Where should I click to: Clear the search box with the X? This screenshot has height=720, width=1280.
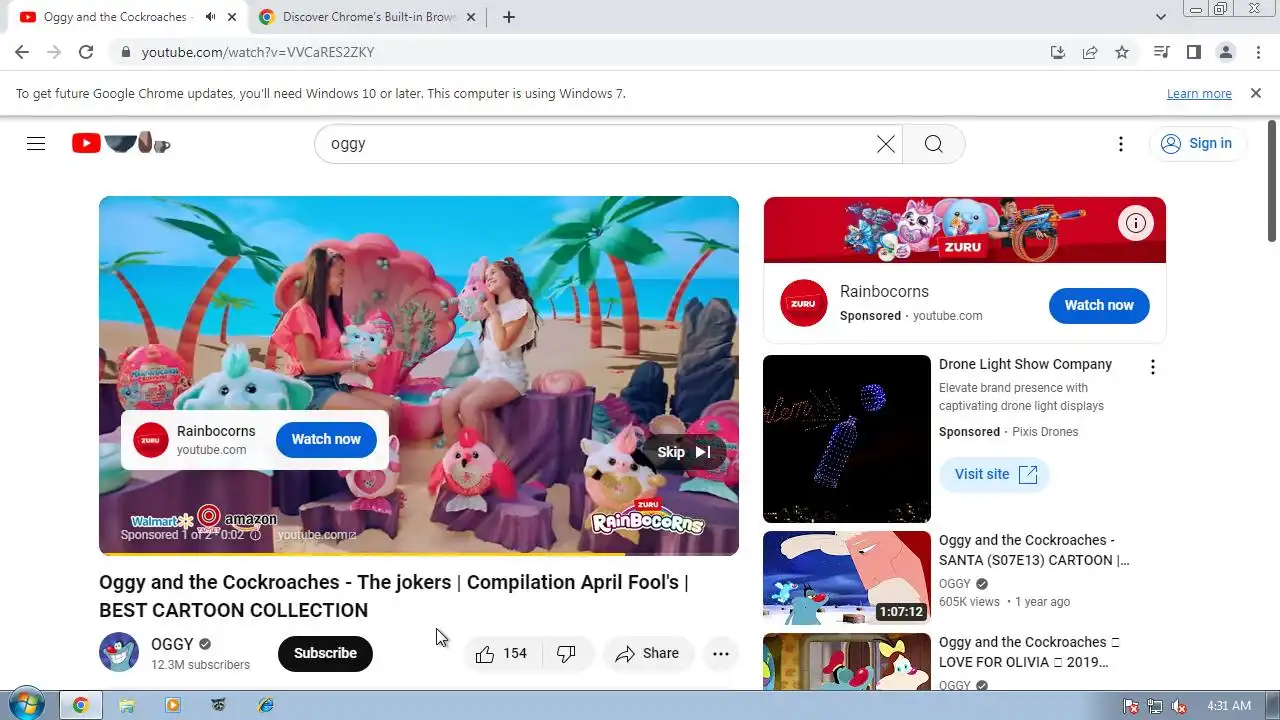[x=885, y=144]
